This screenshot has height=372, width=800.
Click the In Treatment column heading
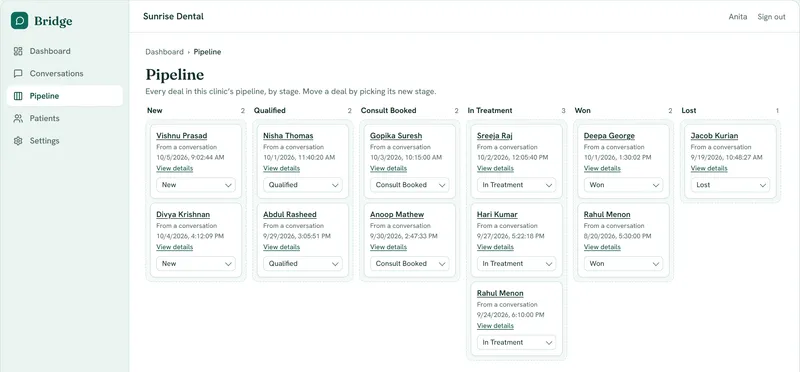490,110
